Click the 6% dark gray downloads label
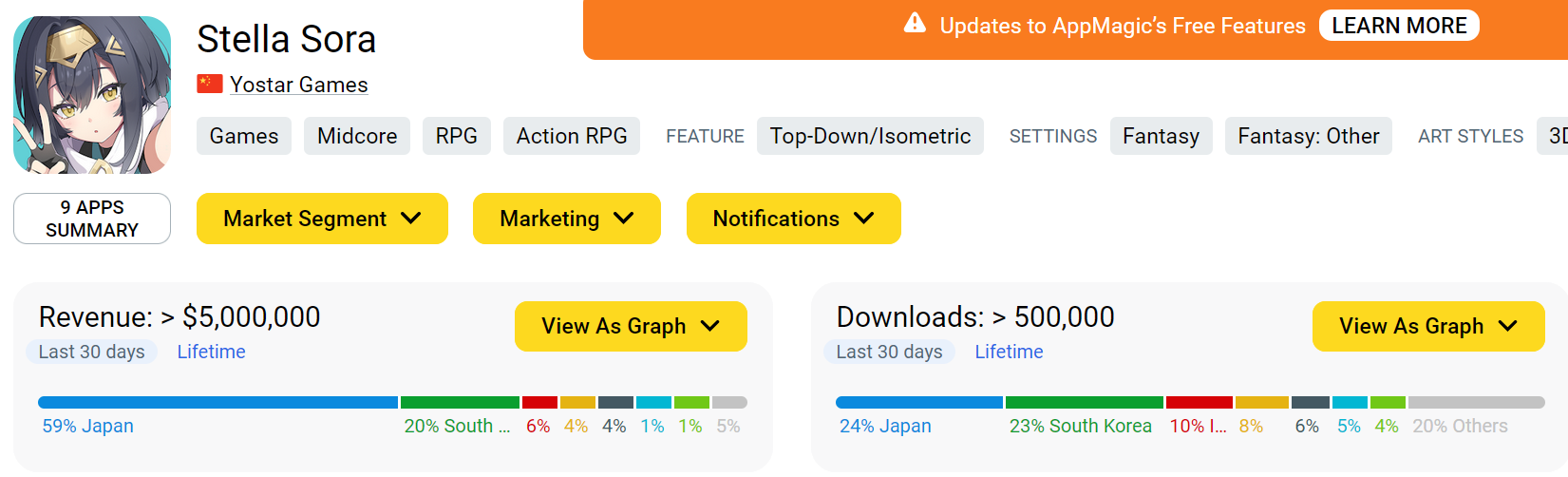 1307,426
